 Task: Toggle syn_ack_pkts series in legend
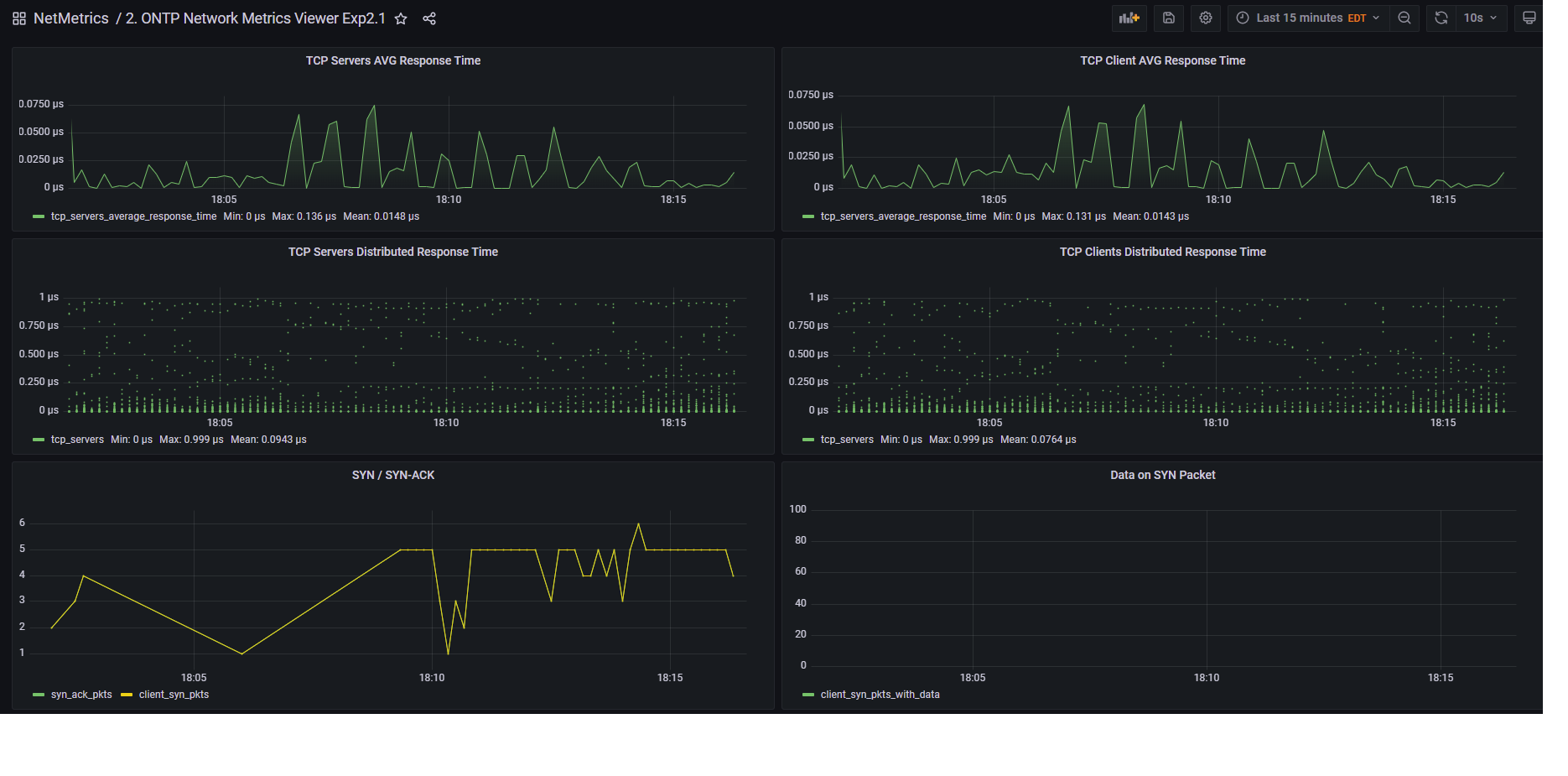click(81, 695)
